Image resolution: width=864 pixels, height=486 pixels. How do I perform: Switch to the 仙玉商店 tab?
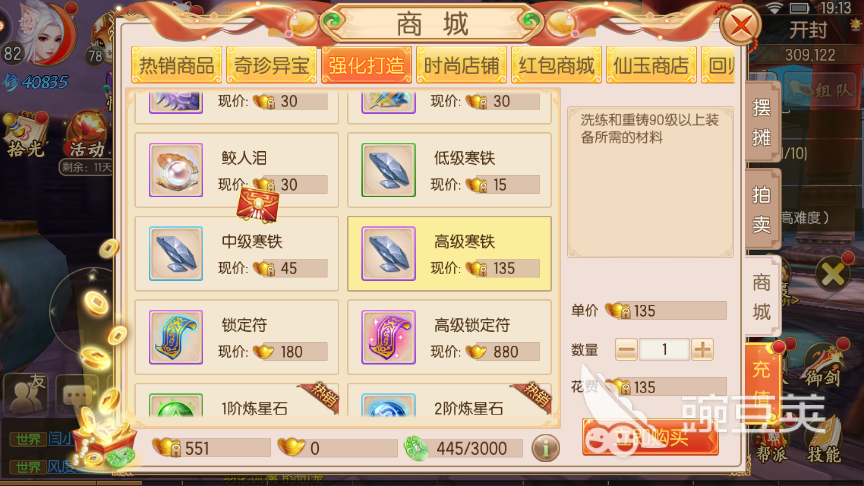(651, 66)
